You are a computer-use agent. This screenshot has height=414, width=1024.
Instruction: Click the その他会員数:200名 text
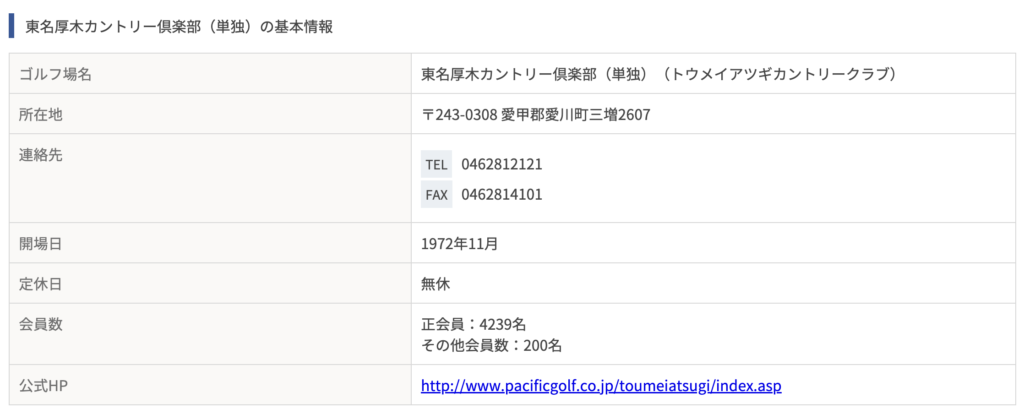[492, 345]
